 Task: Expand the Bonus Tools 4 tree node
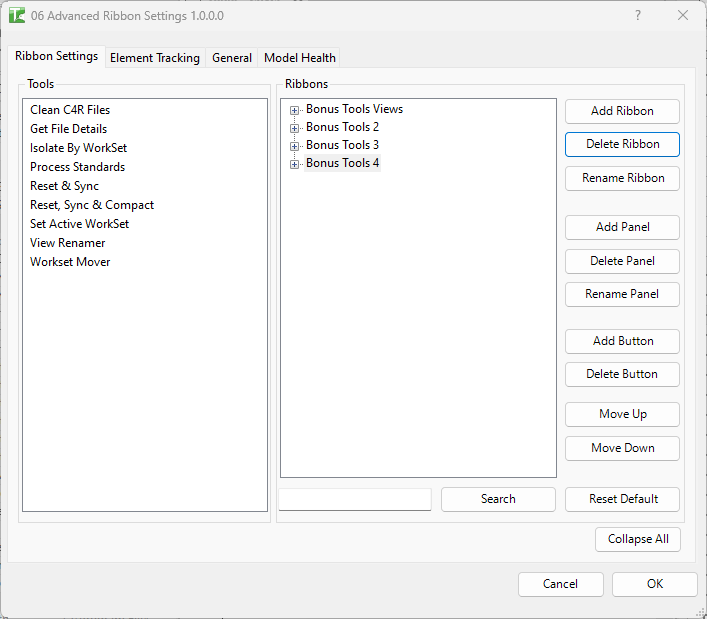(295, 164)
